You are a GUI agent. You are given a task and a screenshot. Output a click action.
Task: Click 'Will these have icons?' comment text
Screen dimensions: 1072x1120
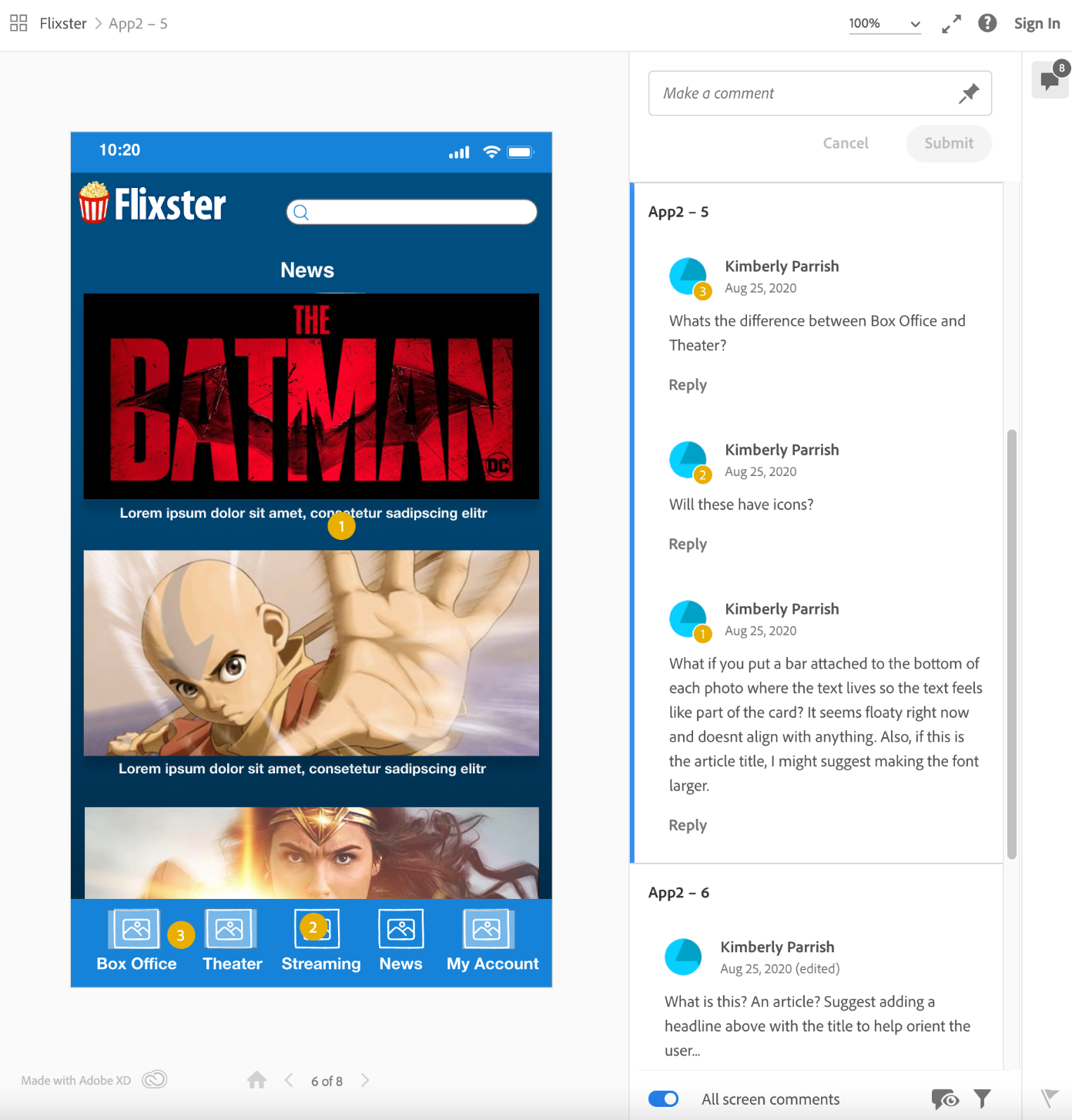tap(741, 505)
